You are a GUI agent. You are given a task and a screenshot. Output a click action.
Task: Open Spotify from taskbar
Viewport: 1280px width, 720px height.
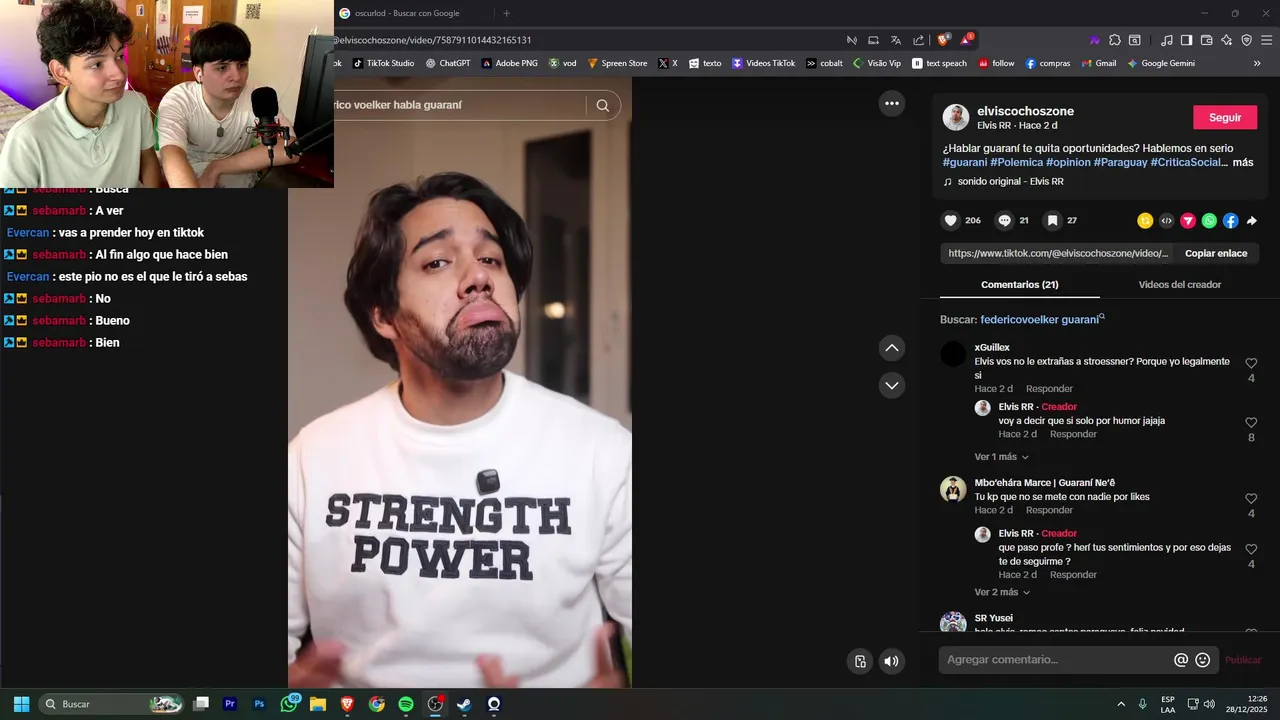tap(406, 704)
